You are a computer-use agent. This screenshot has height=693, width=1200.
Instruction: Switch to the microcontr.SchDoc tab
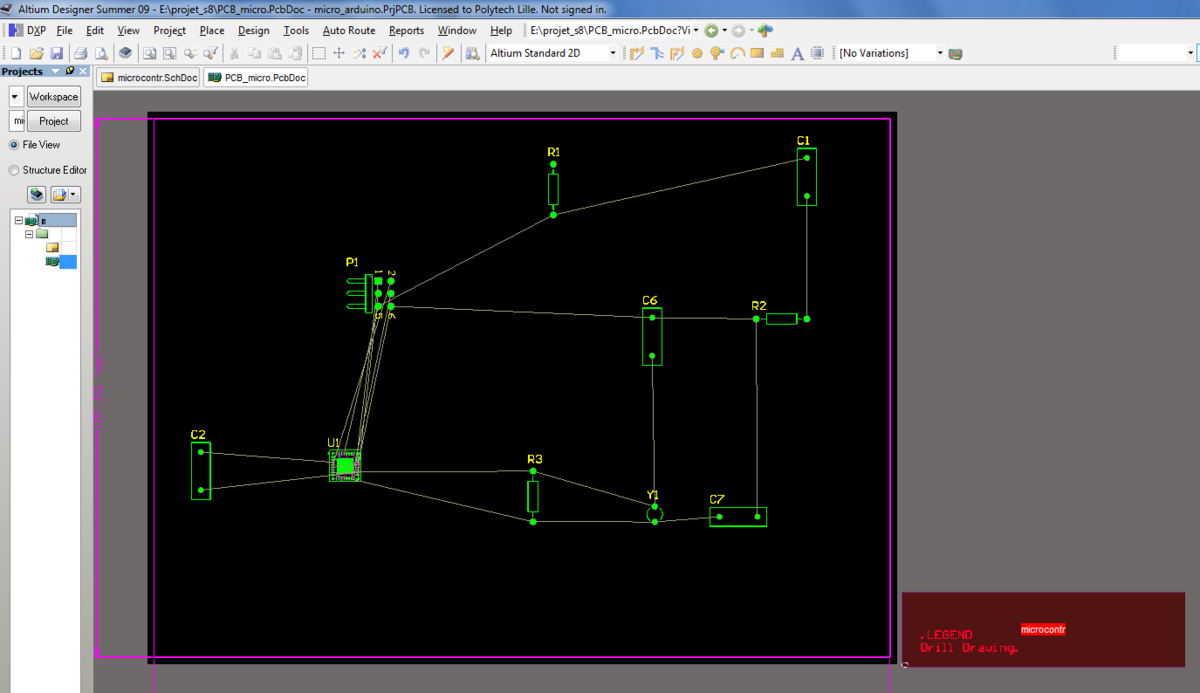click(148, 77)
